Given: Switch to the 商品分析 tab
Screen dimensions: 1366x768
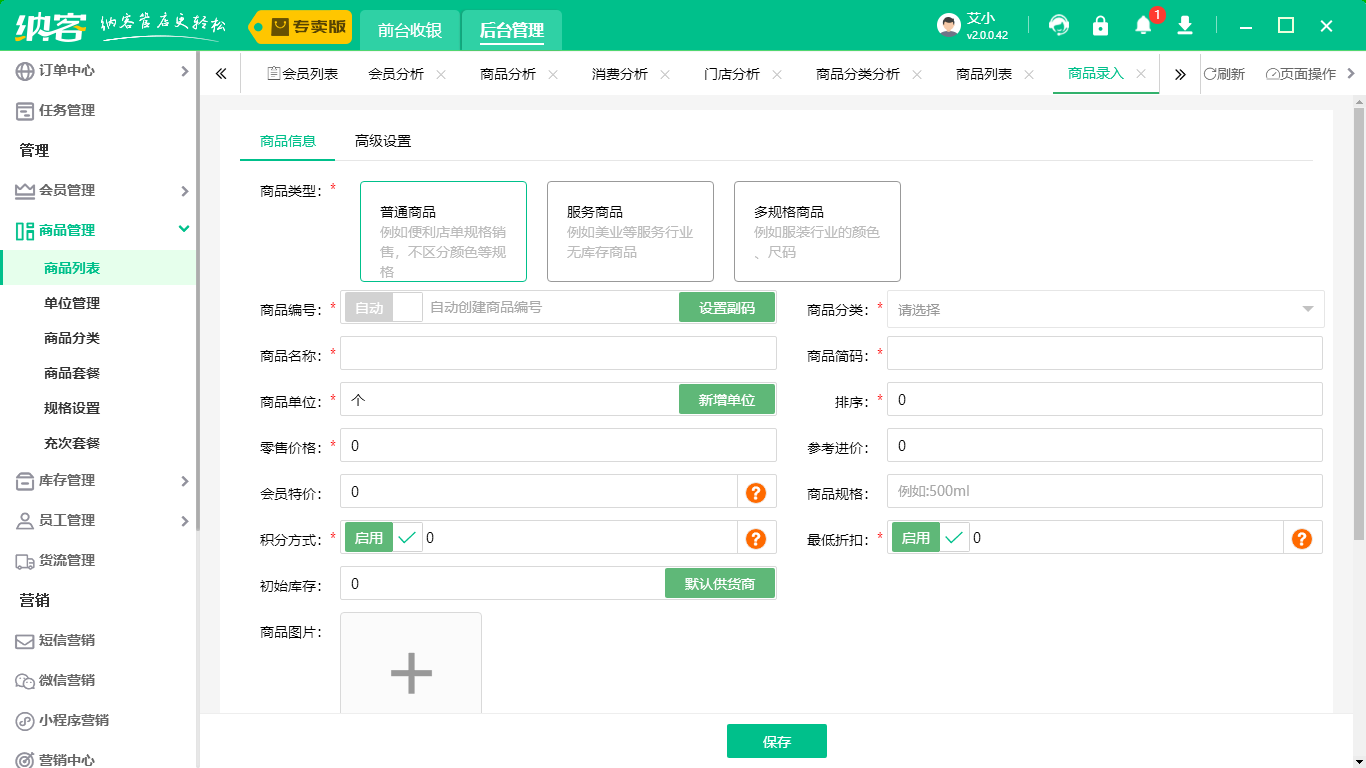Looking at the screenshot, I should (x=508, y=74).
